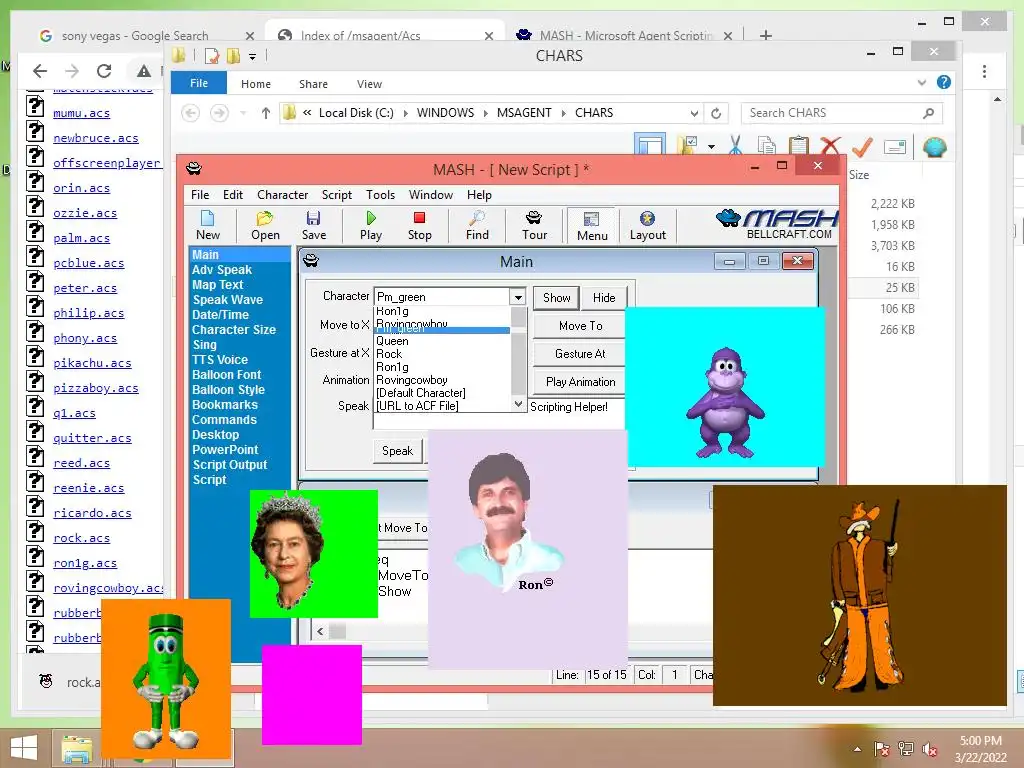The height and width of the screenshot is (768, 1024).
Task: Toggle the Menu toolbar button
Action: pos(592,226)
